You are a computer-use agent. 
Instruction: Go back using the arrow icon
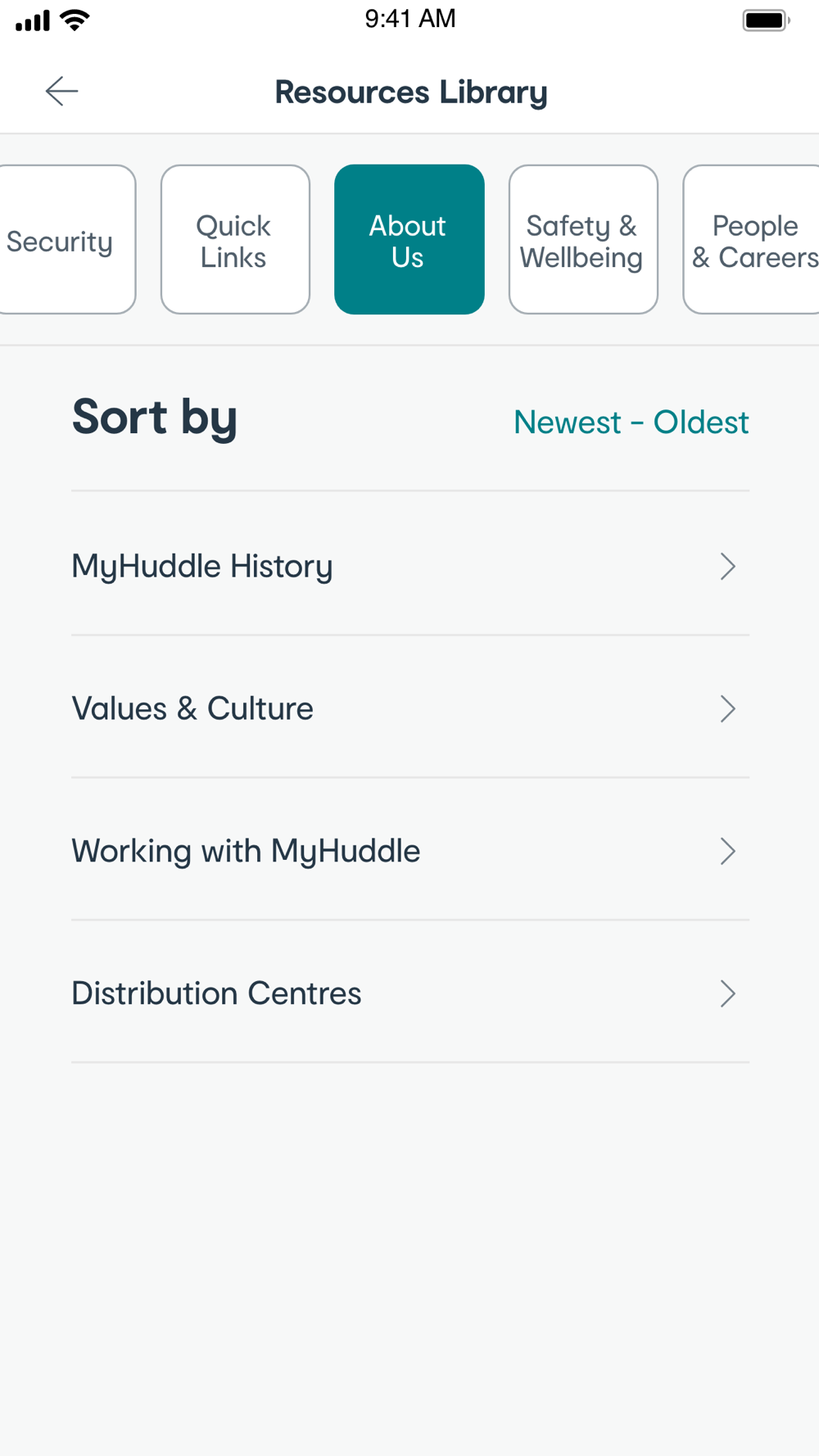[61, 91]
